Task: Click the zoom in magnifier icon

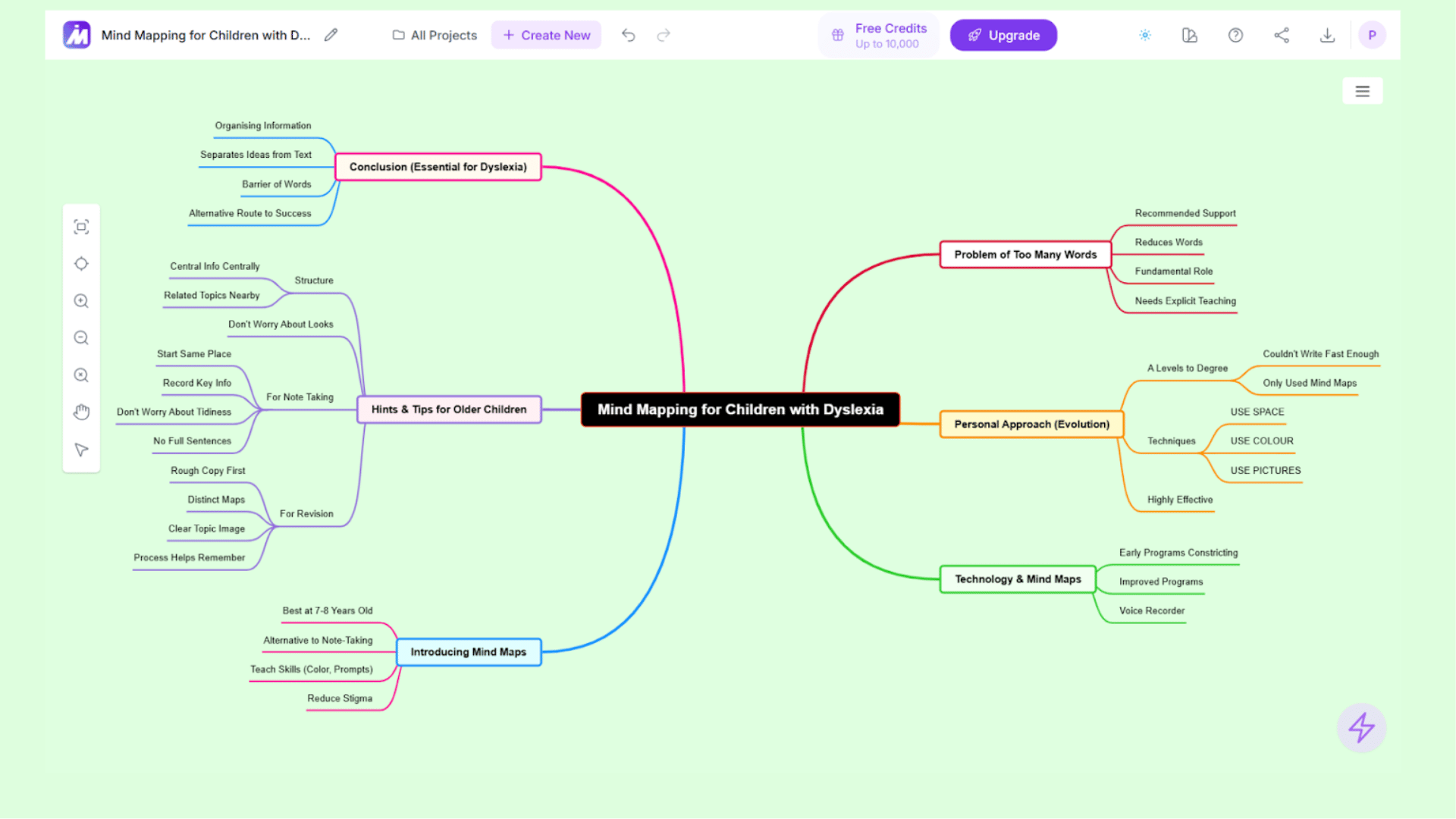Action: pos(81,300)
